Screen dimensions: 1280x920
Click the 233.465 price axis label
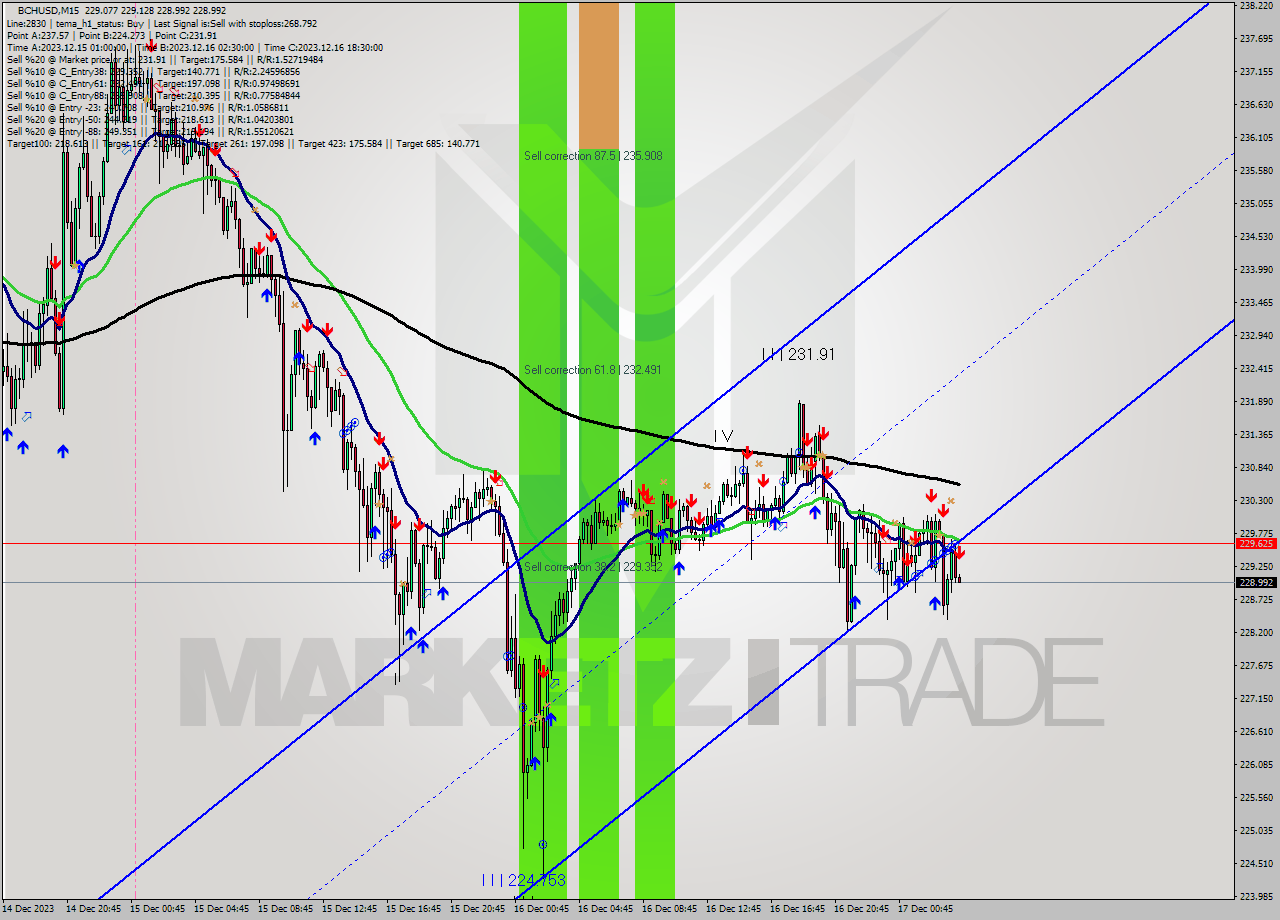(1256, 302)
